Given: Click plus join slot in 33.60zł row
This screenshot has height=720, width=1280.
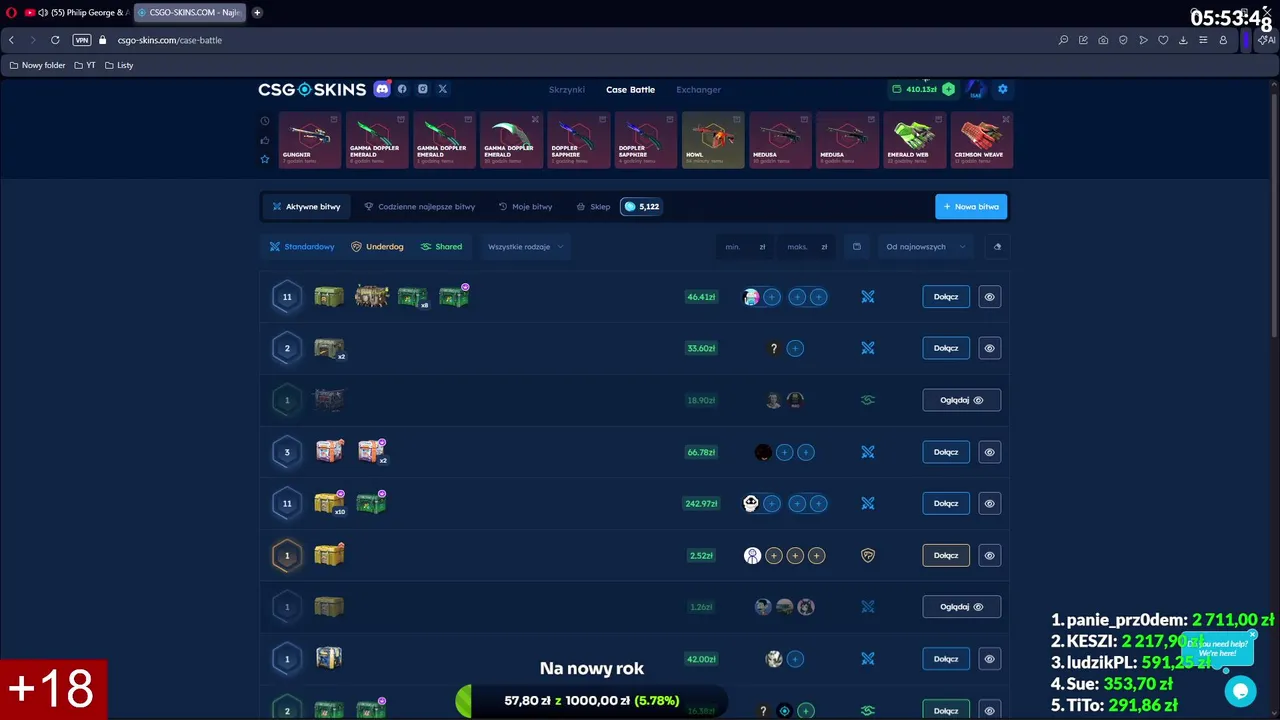Looking at the screenshot, I should coord(795,348).
